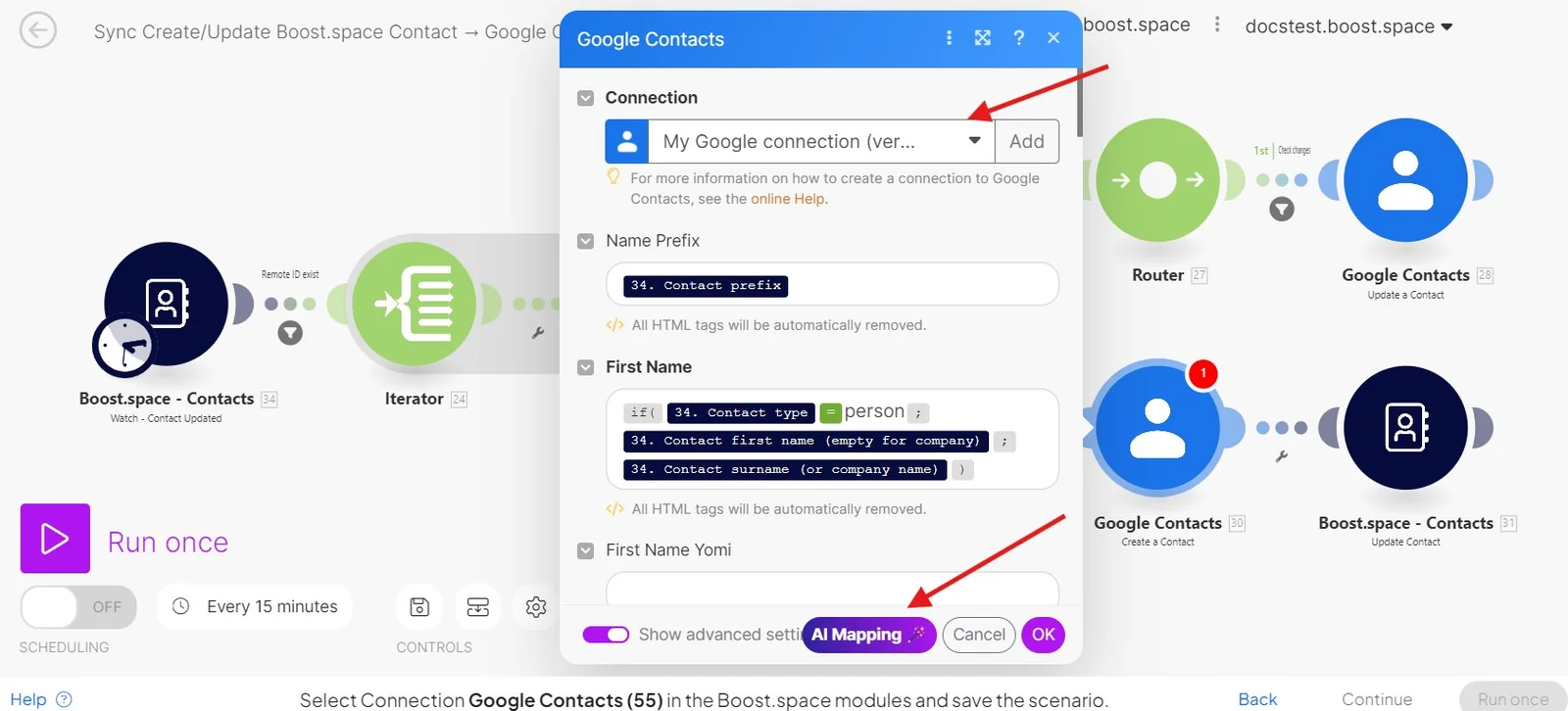Toggle Show advanced settings switch
The image size is (1568, 711).
point(606,635)
